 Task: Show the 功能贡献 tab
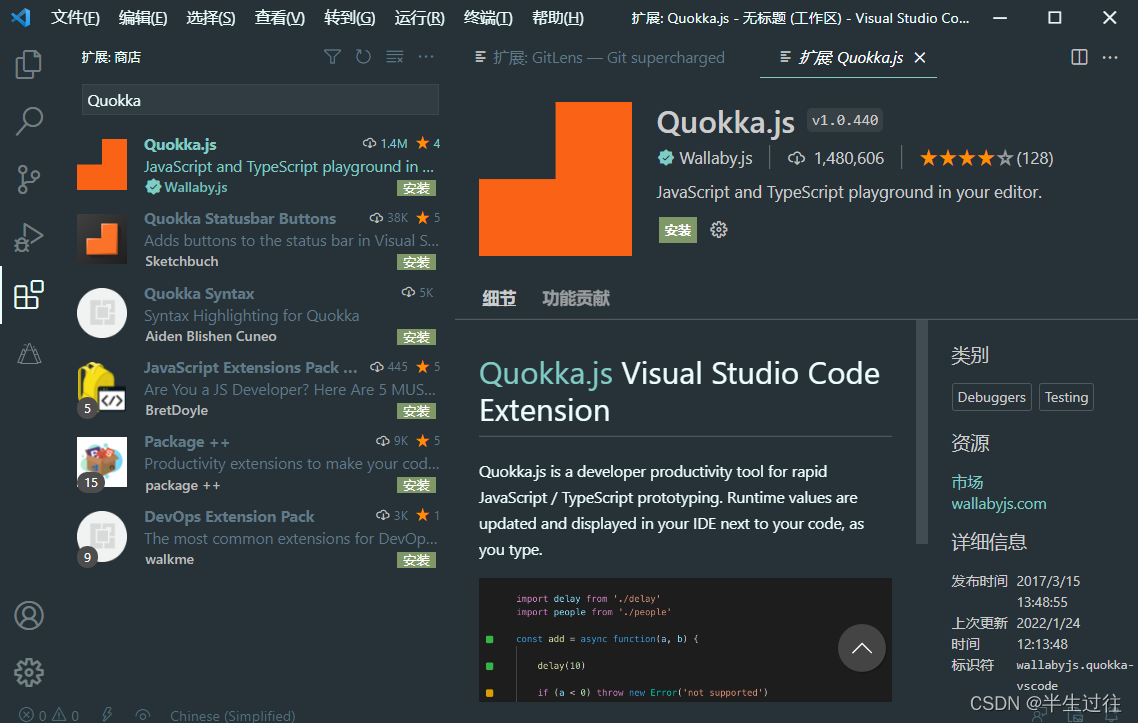click(x=576, y=298)
